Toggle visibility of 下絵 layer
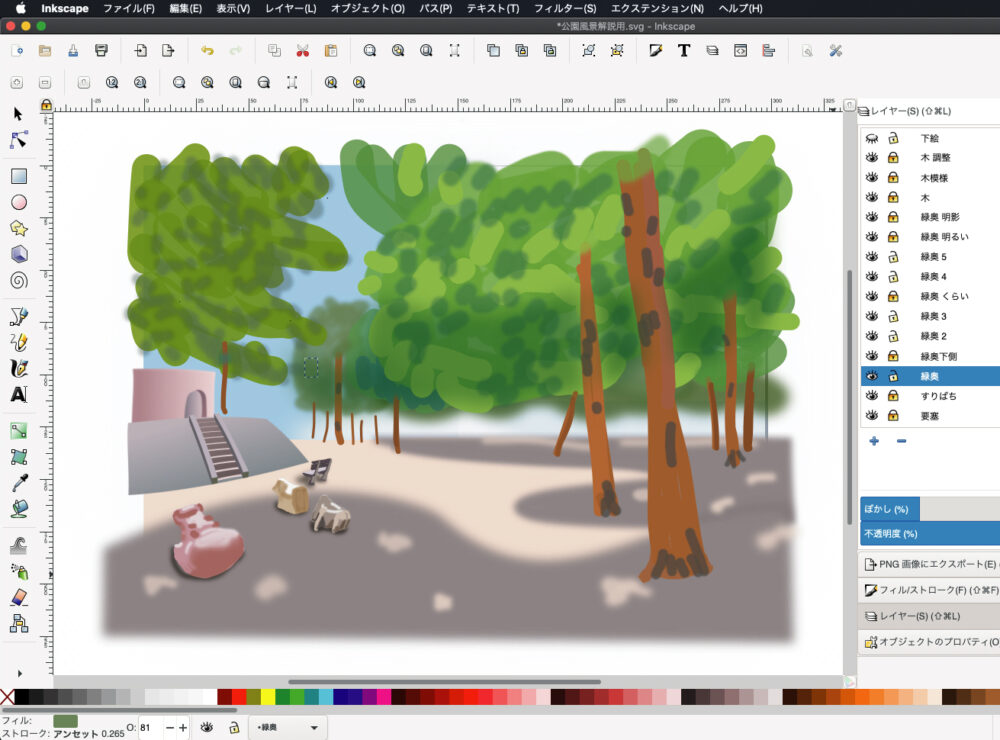The height and width of the screenshot is (740, 1000). (x=871, y=138)
